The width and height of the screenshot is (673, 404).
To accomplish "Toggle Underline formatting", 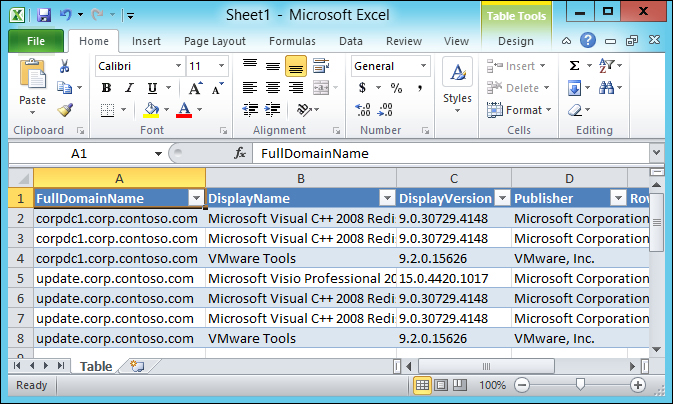I will 152,88.
